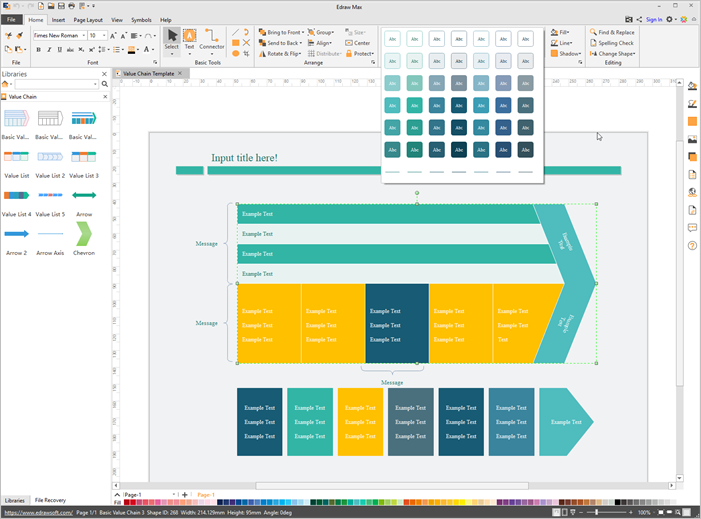Open the Times New Roman font dropdown
This screenshot has width=701, height=519.
tap(82, 35)
